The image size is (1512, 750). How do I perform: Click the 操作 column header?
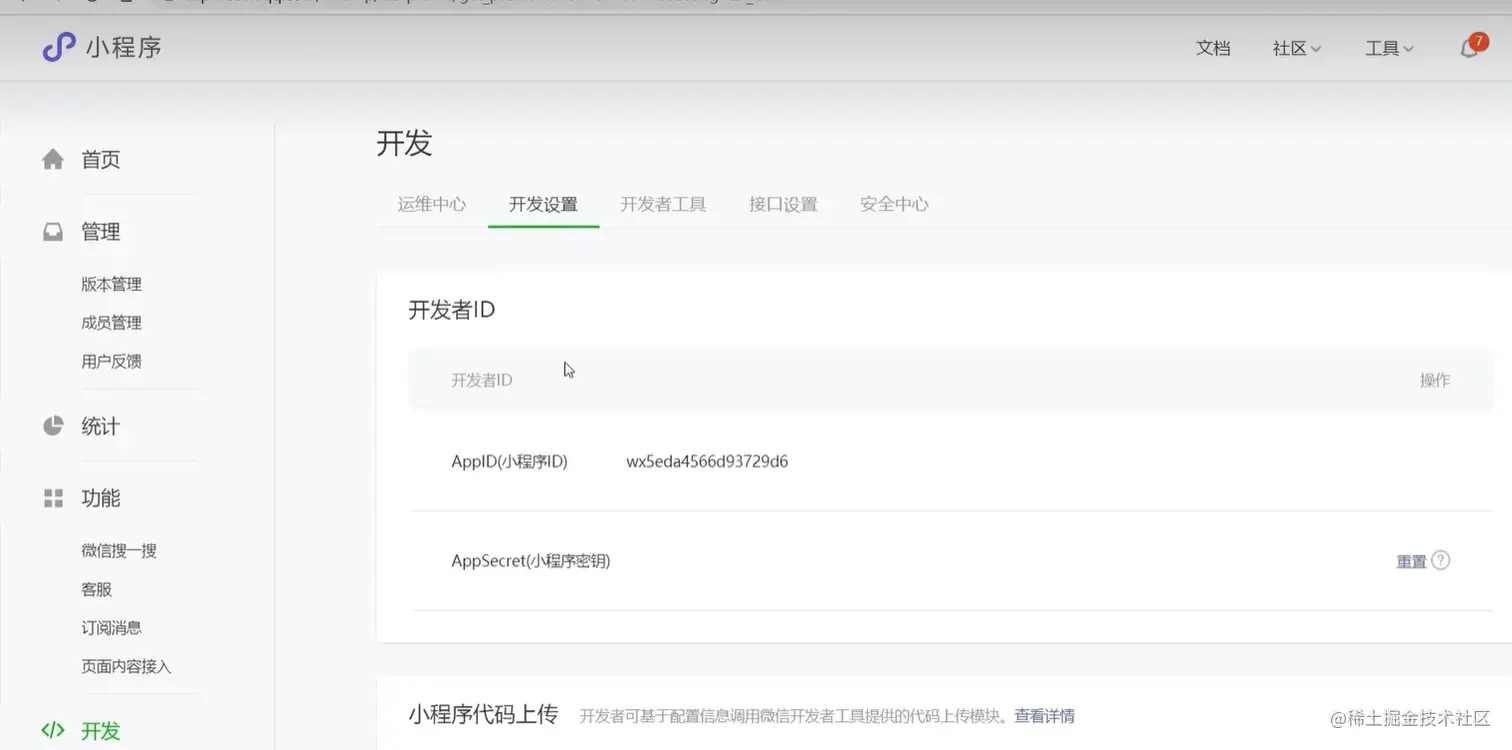click(1435, 380)
